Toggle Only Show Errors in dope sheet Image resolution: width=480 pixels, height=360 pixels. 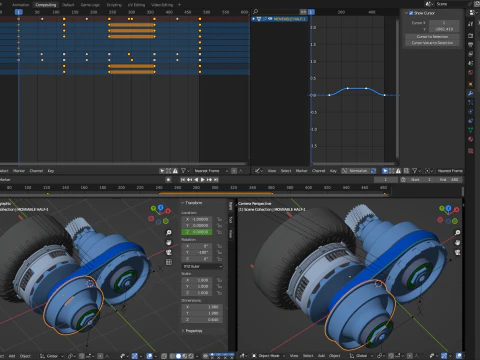(x=175, y=171)
